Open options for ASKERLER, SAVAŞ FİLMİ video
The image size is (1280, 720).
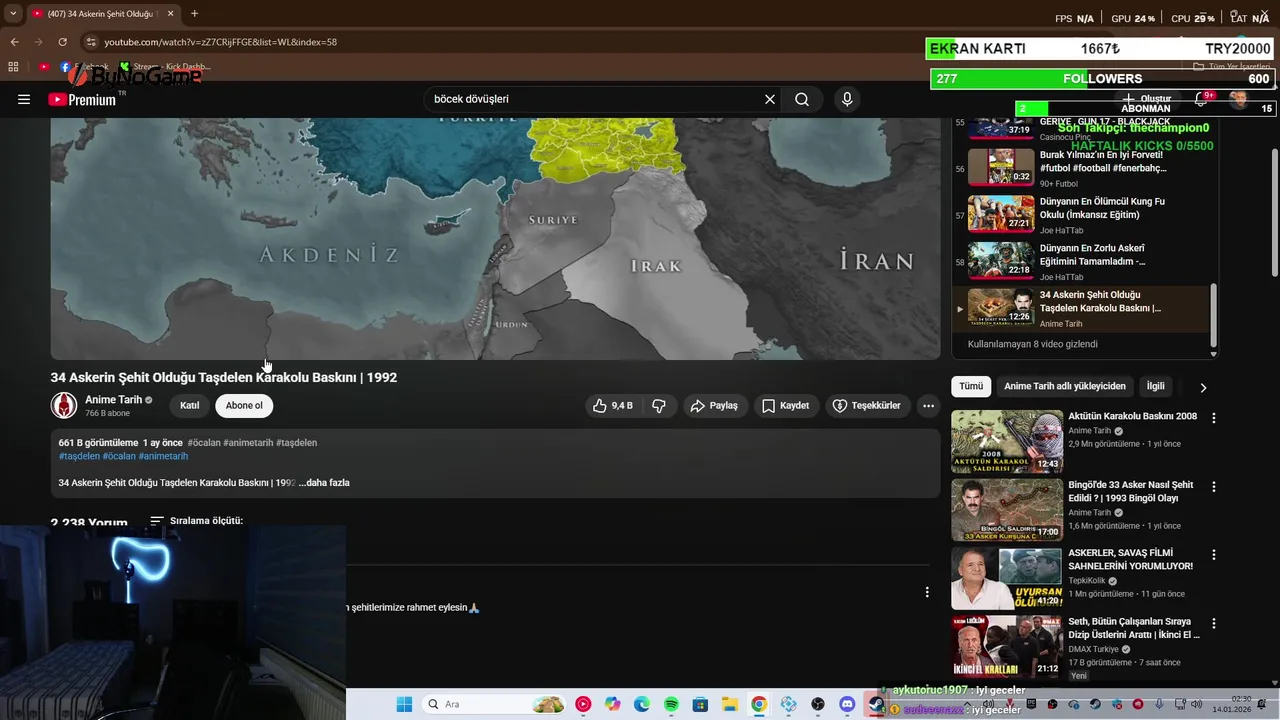(1214, 555)
